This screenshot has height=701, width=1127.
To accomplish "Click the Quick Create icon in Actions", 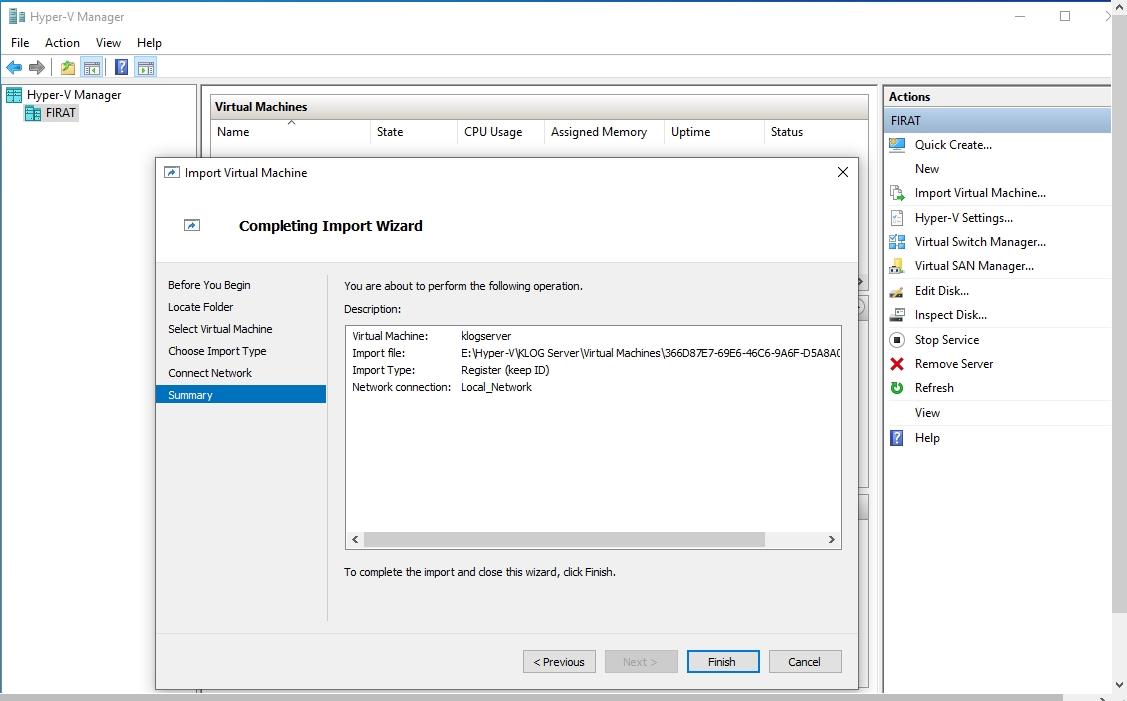I will pos(897,145).
